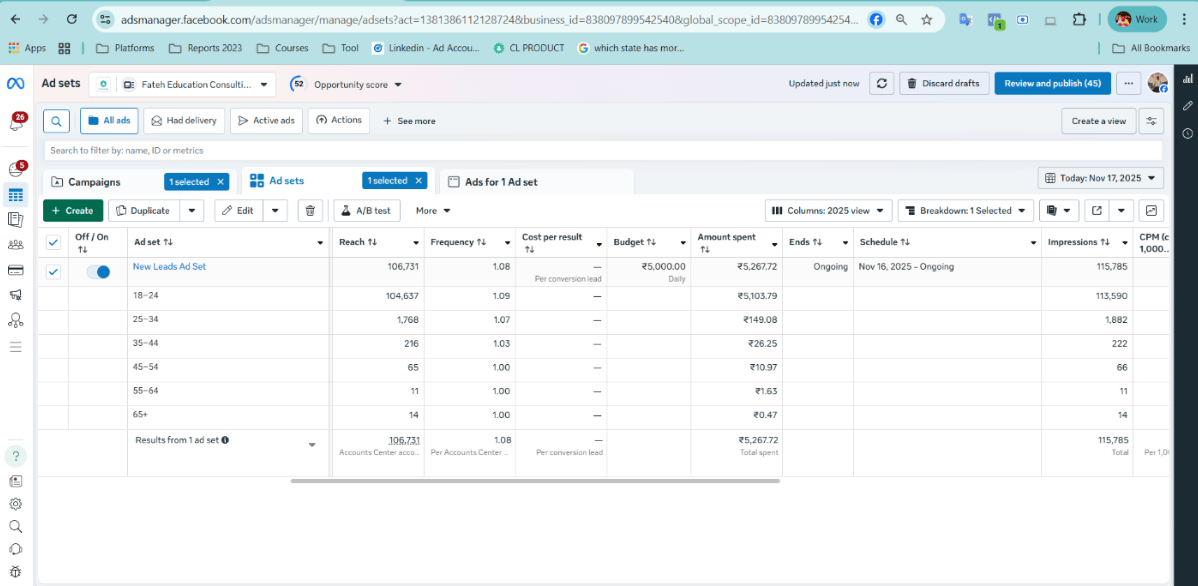Open the Billing card icon in sidebar
This screenshot has height=586, width=1198.
(x=15, y=270)
